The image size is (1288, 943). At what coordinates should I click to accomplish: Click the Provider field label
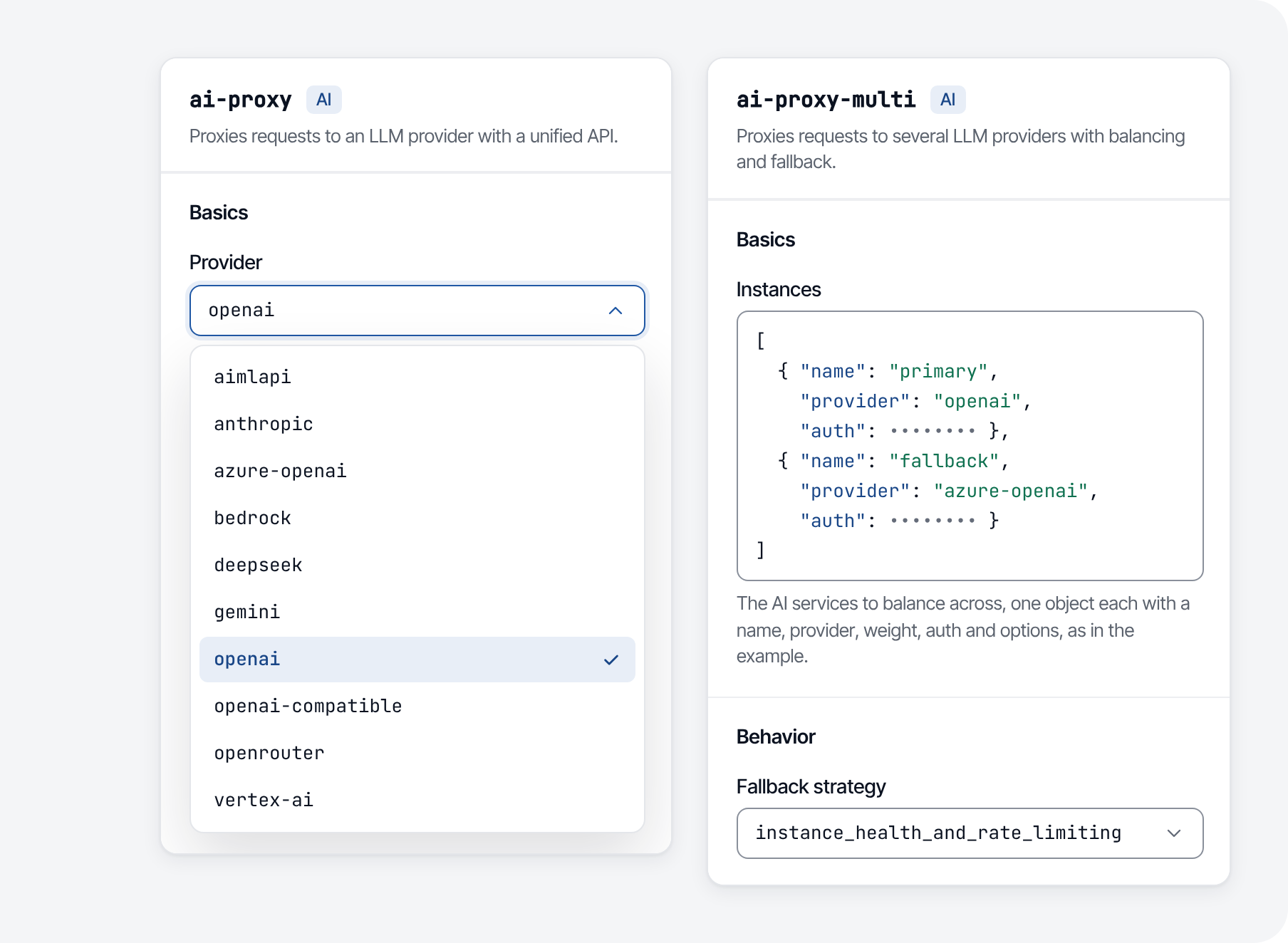(226, 262)
